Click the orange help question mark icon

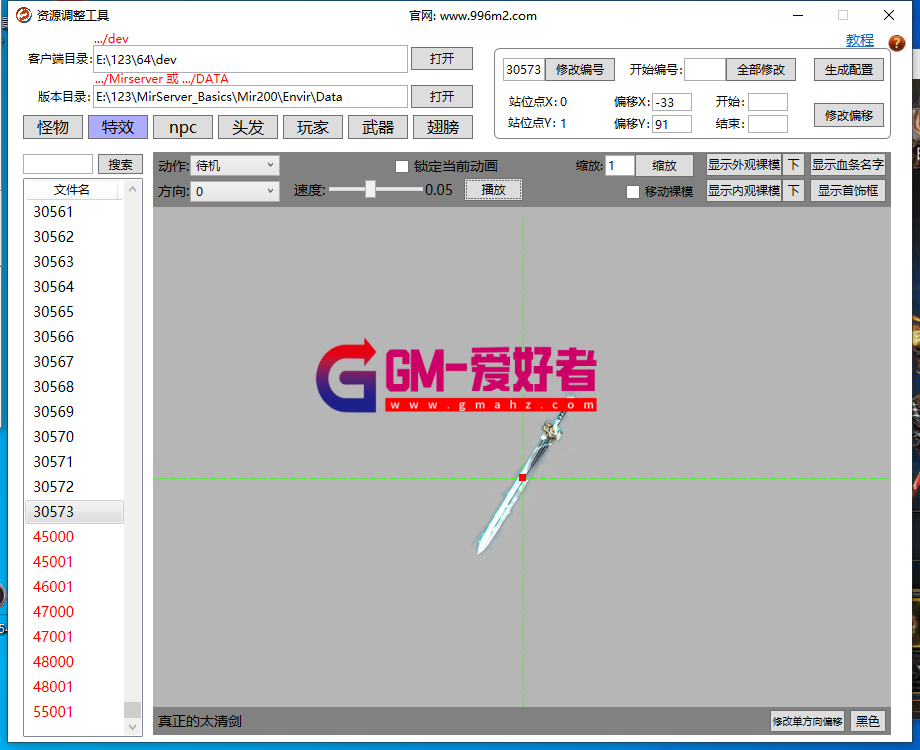897,43
